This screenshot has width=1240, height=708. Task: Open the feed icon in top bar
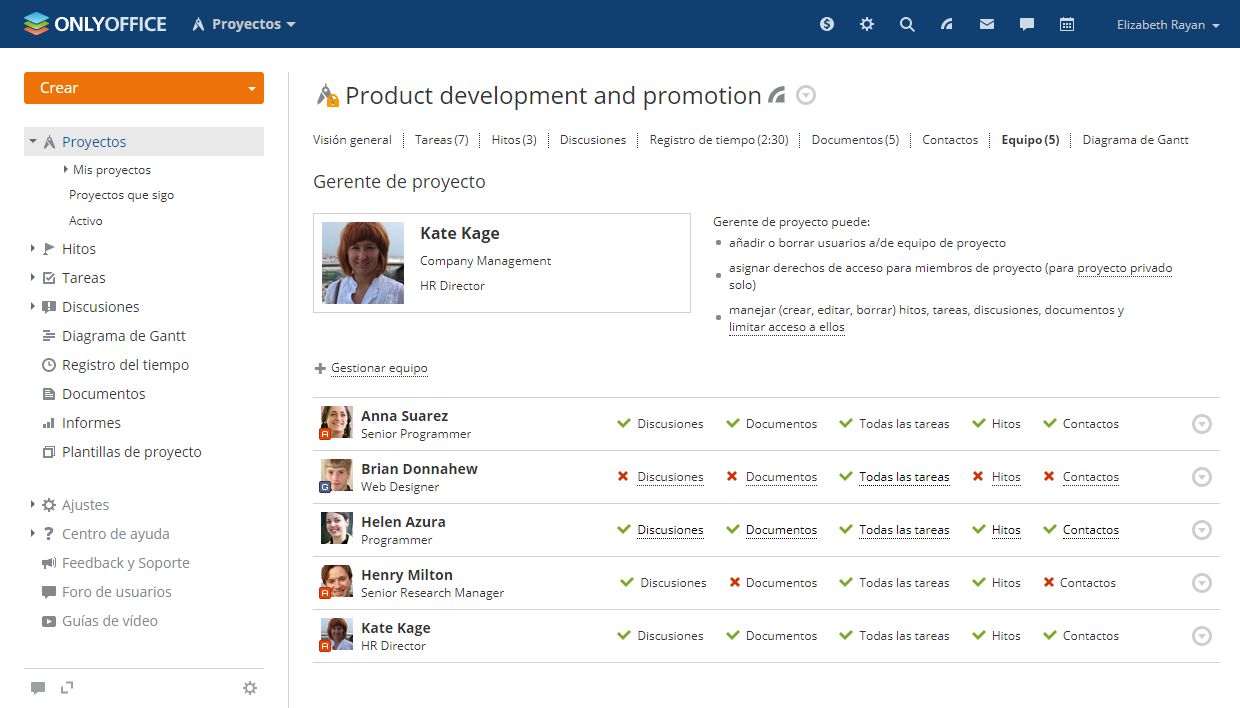pos(947,24)
